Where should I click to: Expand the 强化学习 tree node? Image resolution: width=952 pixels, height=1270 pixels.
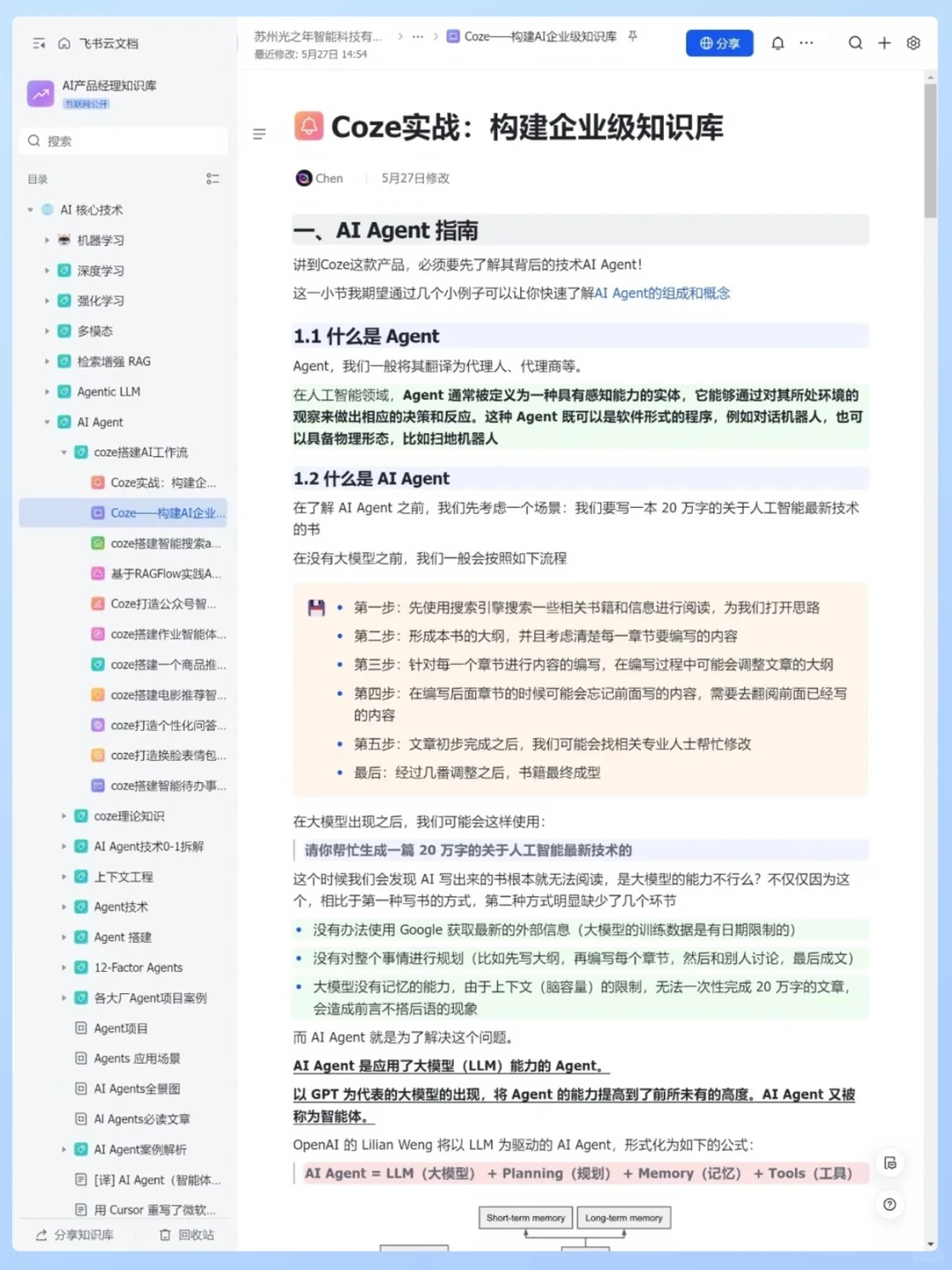tap(47, 301)
